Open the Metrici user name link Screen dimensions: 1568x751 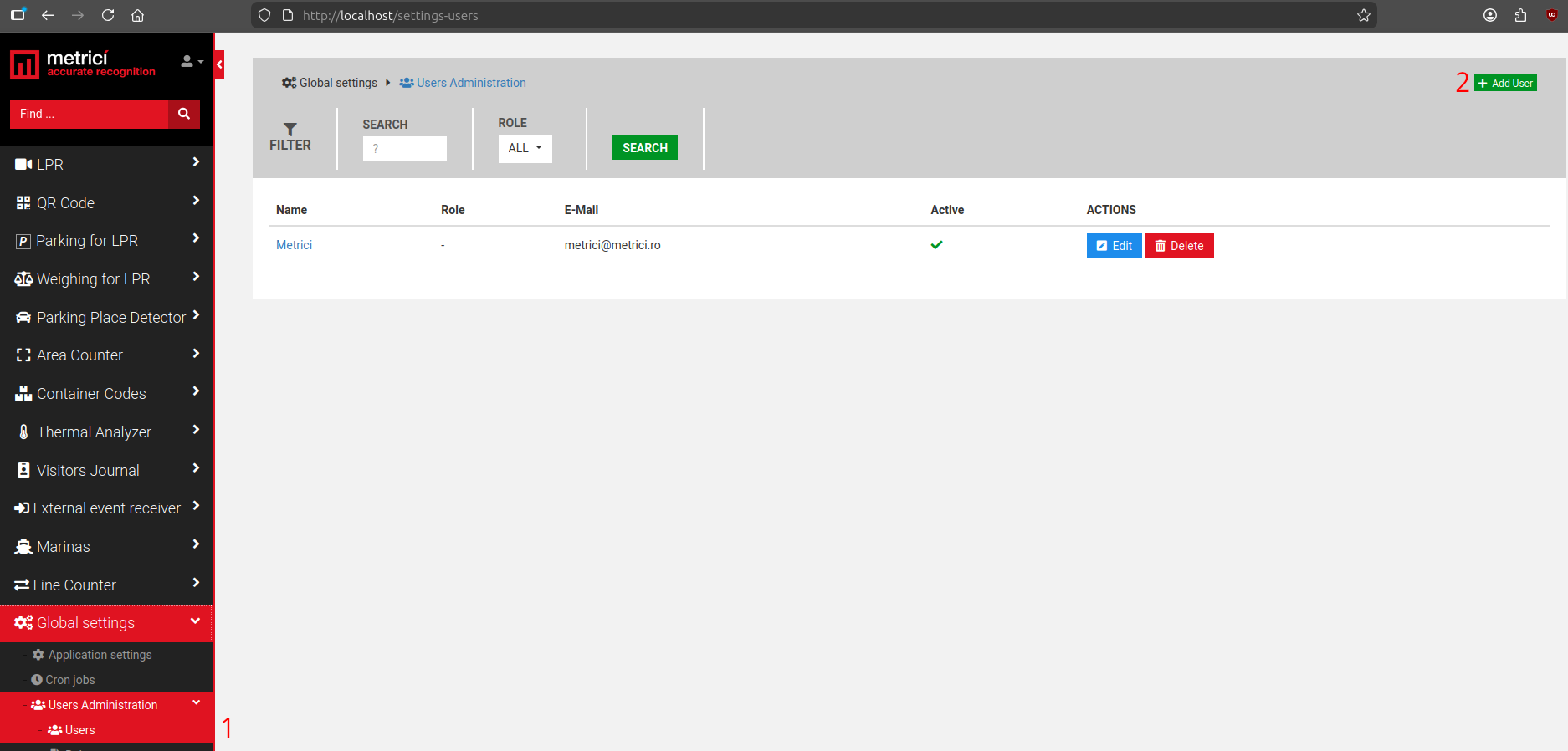[x=294, y=245]
